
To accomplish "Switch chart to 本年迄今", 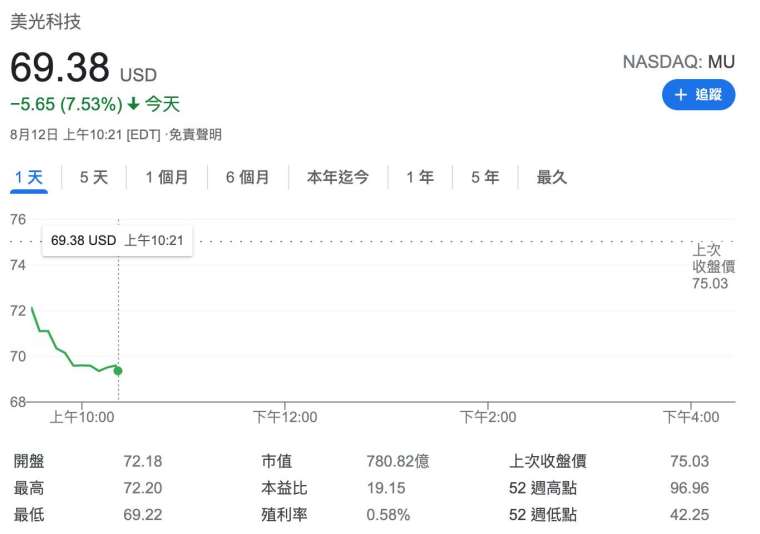I will [338, 177].
